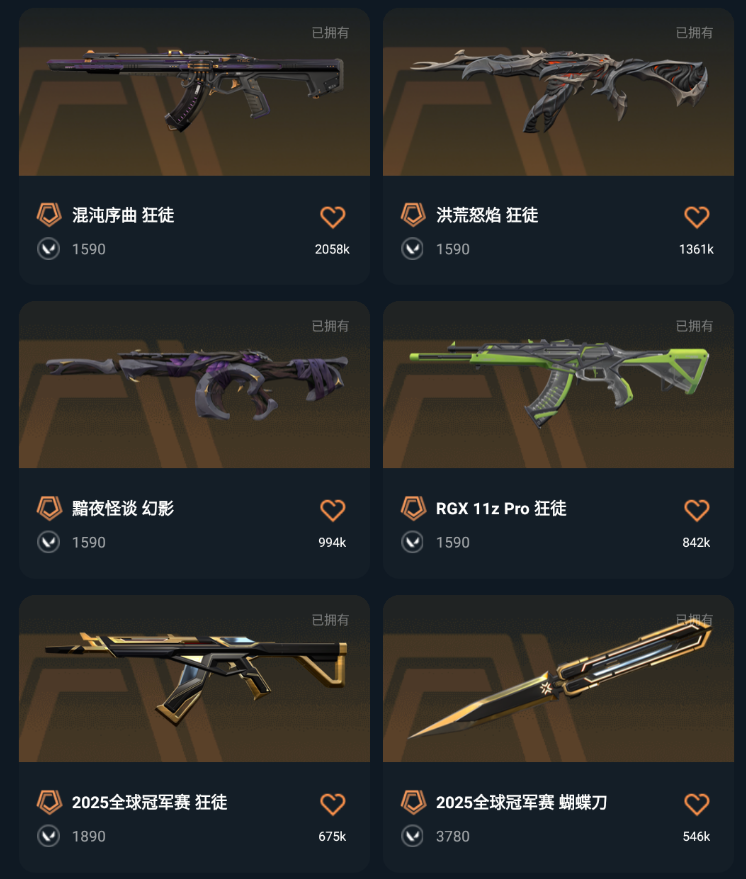Click tier badge icon beside 洪荒怒焰 狂徒

414,215
